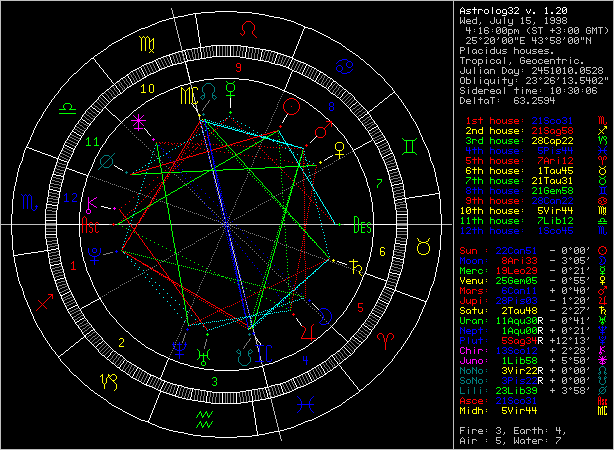Select the 'Tropical, Geocentric.' line
The height and width of the screenshot is (450, 614).
pyautogui.click(x=522, y=61)
